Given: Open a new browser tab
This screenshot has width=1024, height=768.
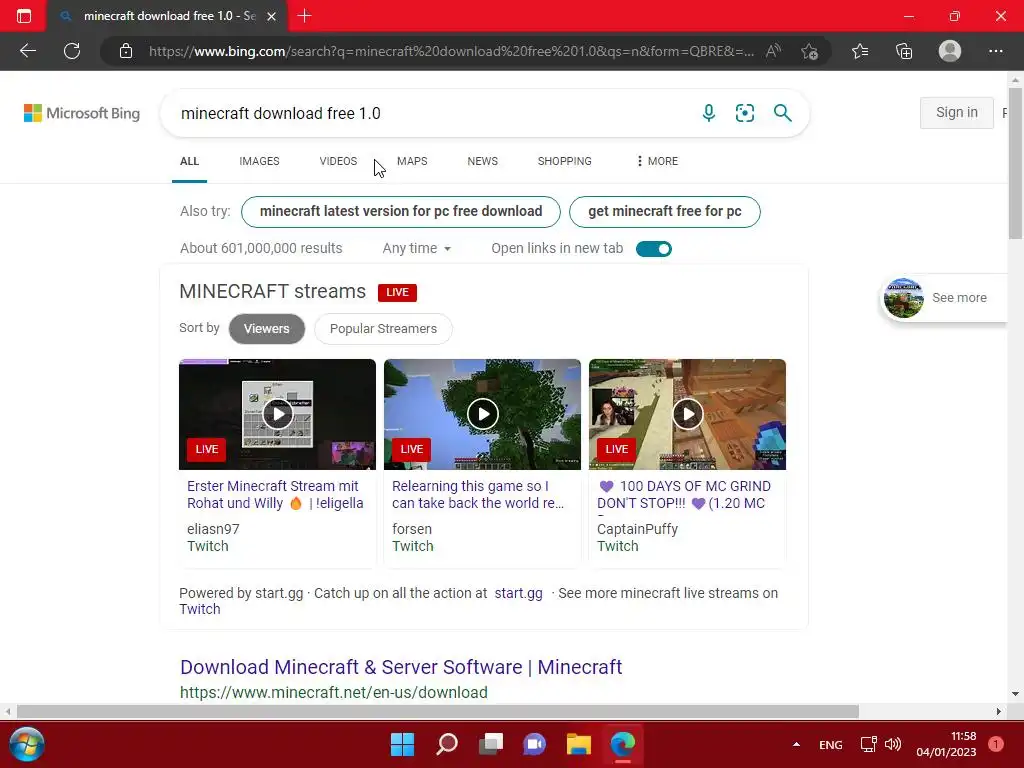Looking at the screenshot, I should 304,16.
